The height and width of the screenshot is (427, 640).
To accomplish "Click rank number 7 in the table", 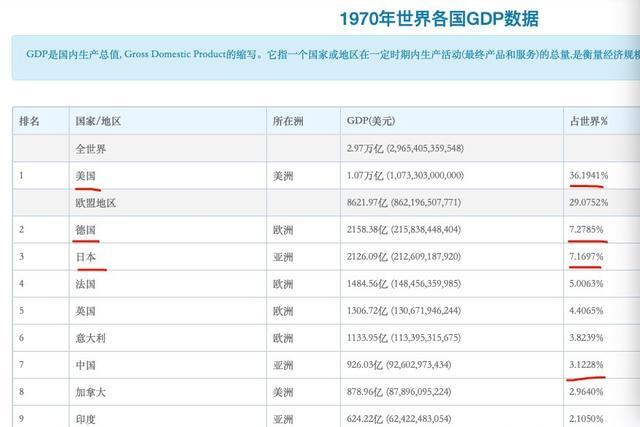I will click(21, 365).
